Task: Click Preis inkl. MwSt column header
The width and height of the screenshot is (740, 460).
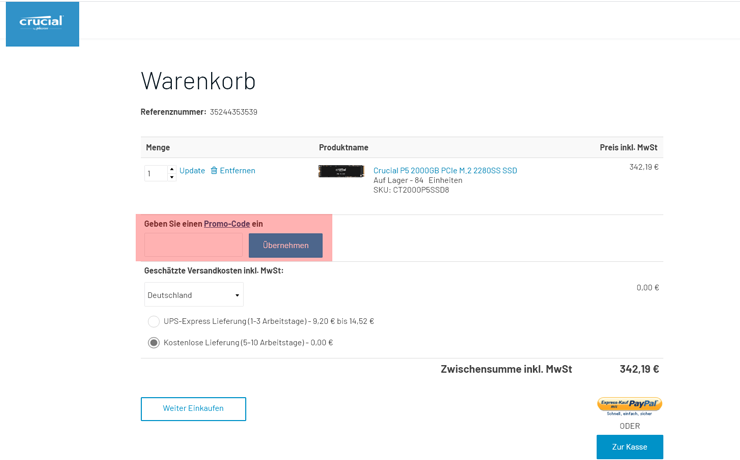Action: pos(629,147)
